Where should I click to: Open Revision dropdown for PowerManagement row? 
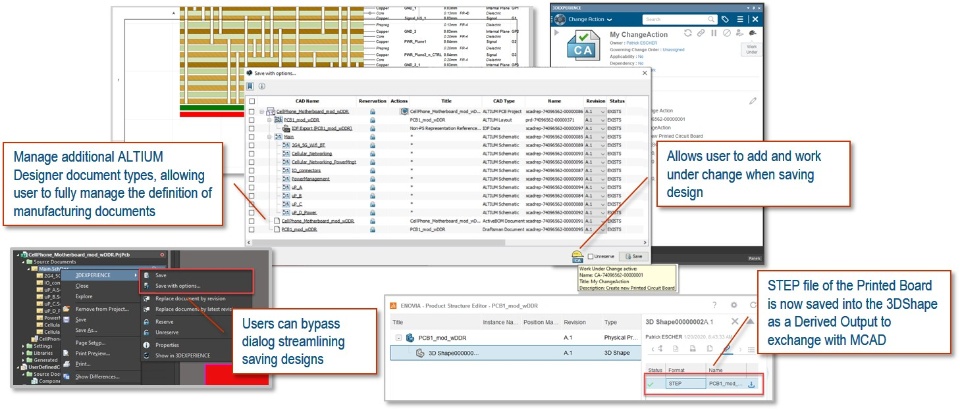603,179
